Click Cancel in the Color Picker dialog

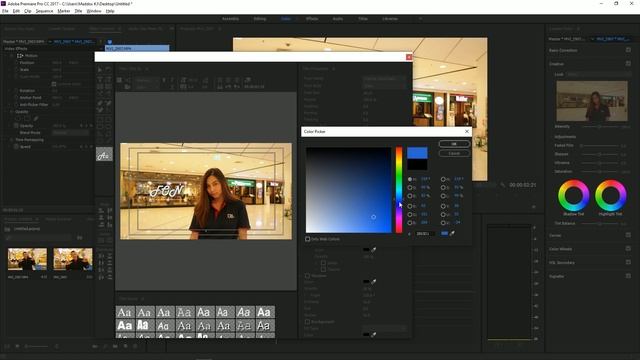[454, 153]
